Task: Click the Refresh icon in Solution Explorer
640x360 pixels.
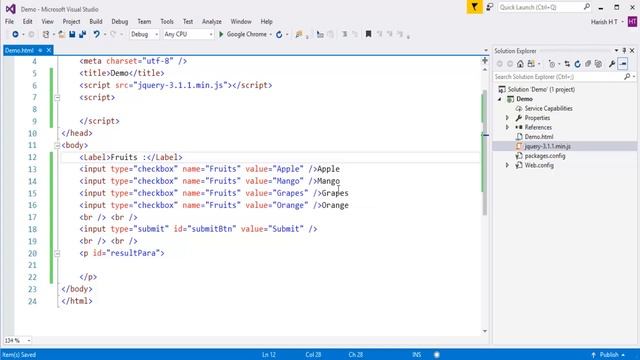Action: tap(577, 64)
